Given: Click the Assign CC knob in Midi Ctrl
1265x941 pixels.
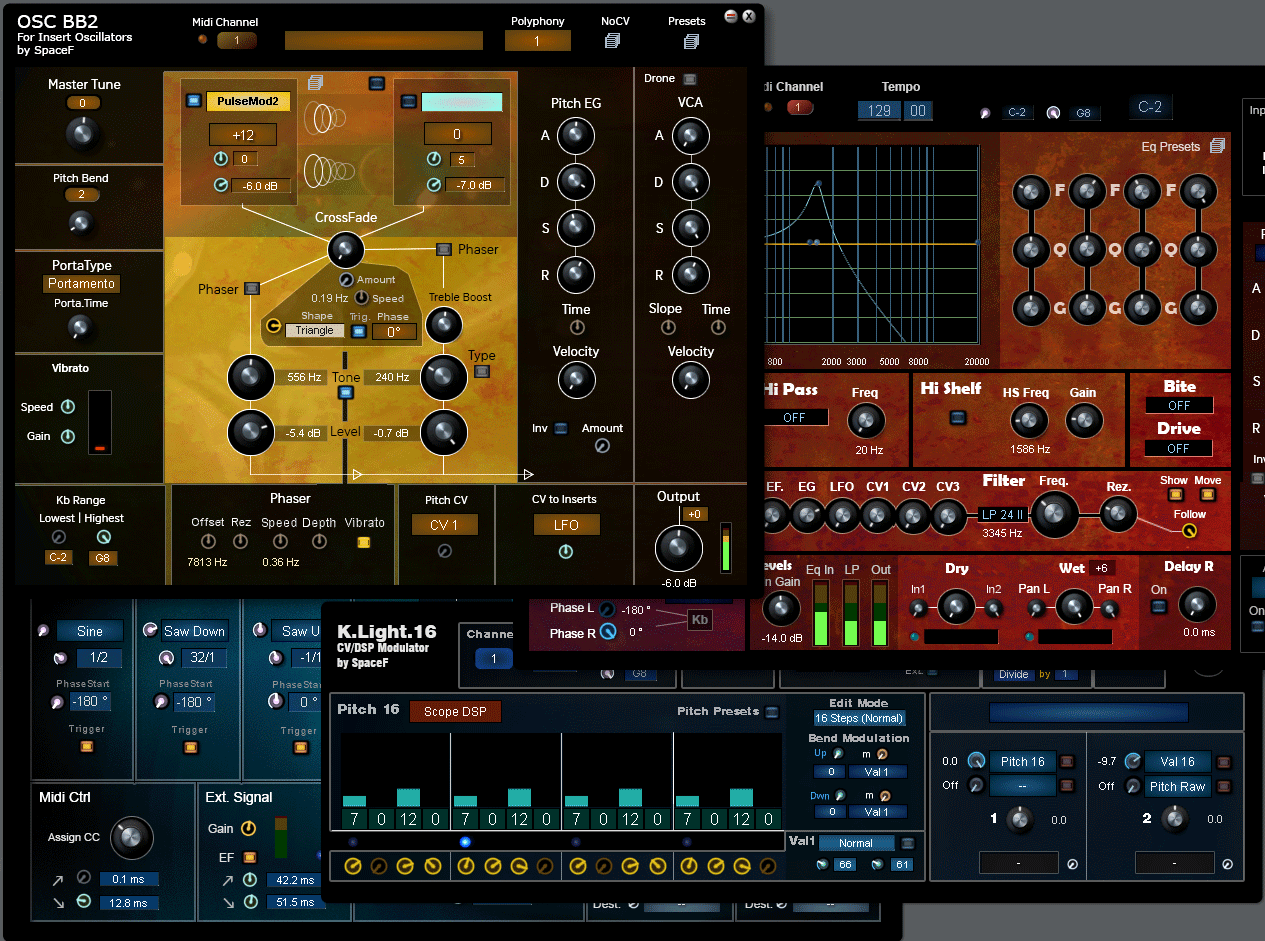Looking at the screenshot, I should (x=132, y=838).
